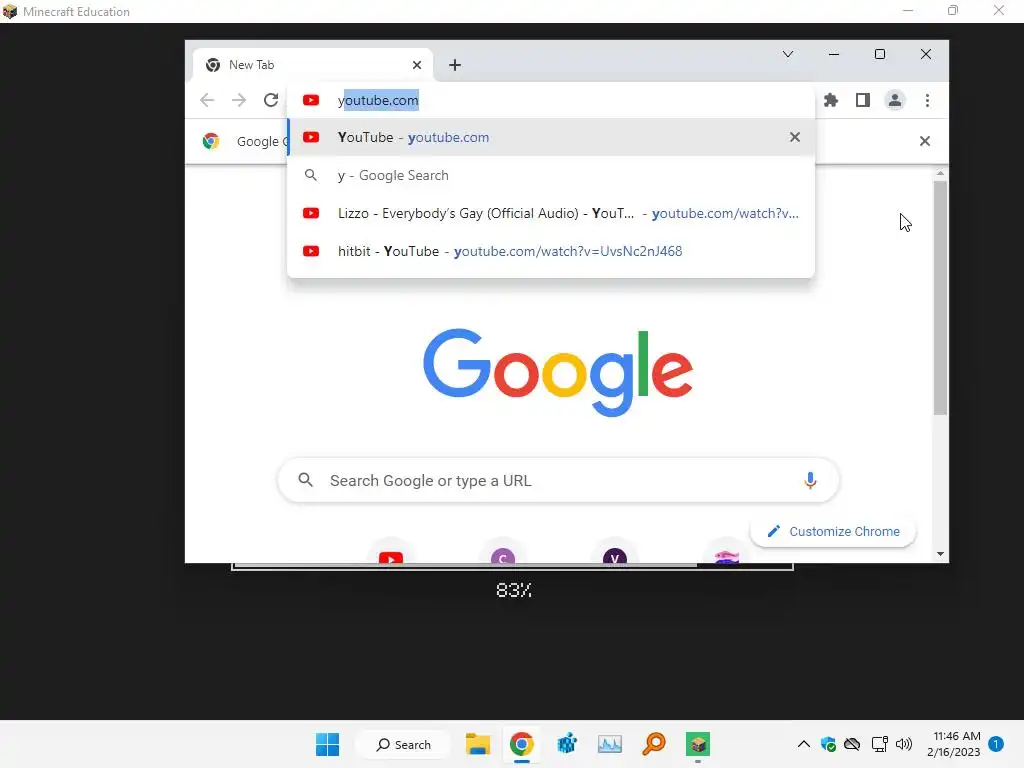
Task: Open the network status tray icon
Action: pyautogui.click(x=880, y=744)
